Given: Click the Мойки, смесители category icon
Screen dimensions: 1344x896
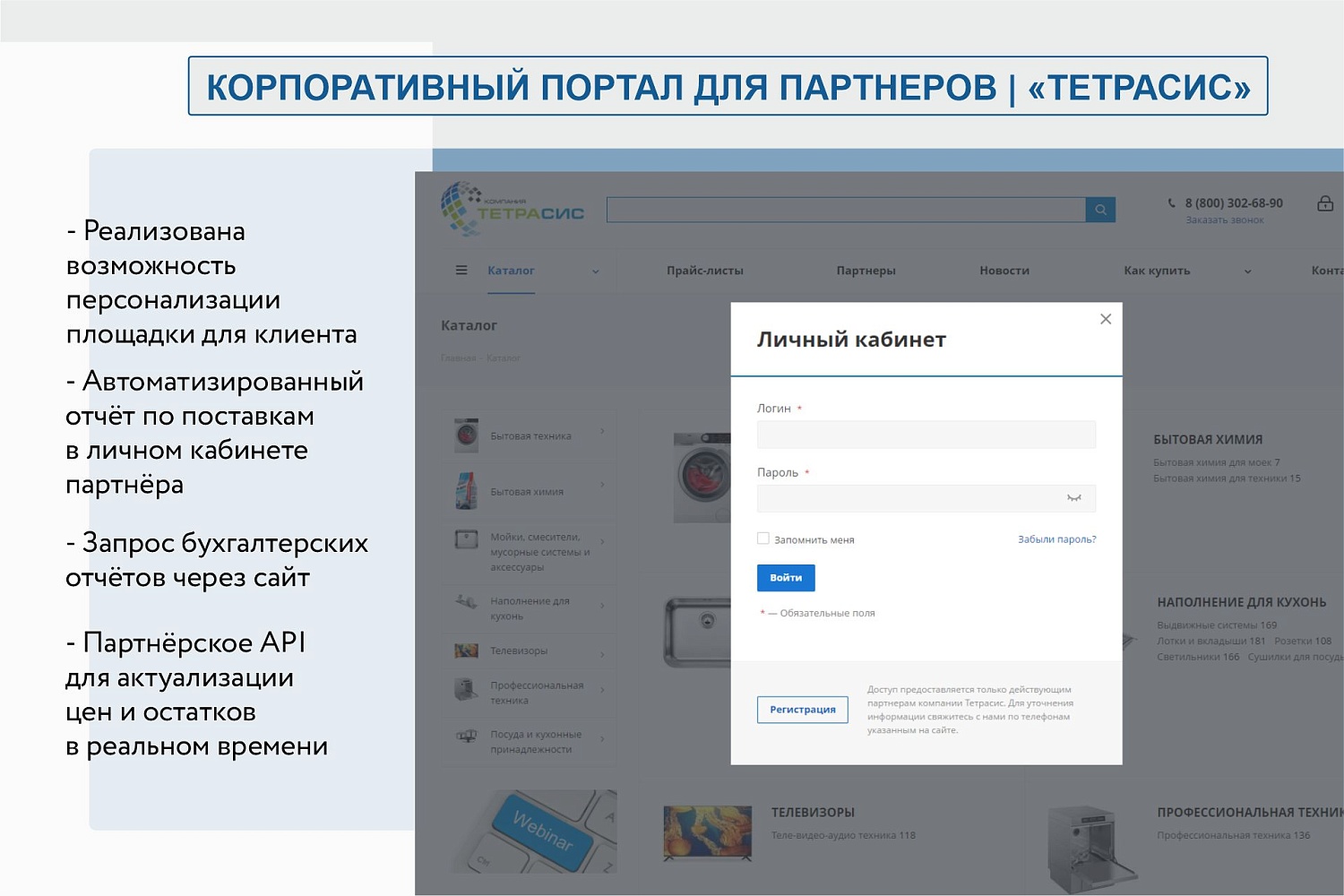Looking at the screenshot, I should point(466,539).
